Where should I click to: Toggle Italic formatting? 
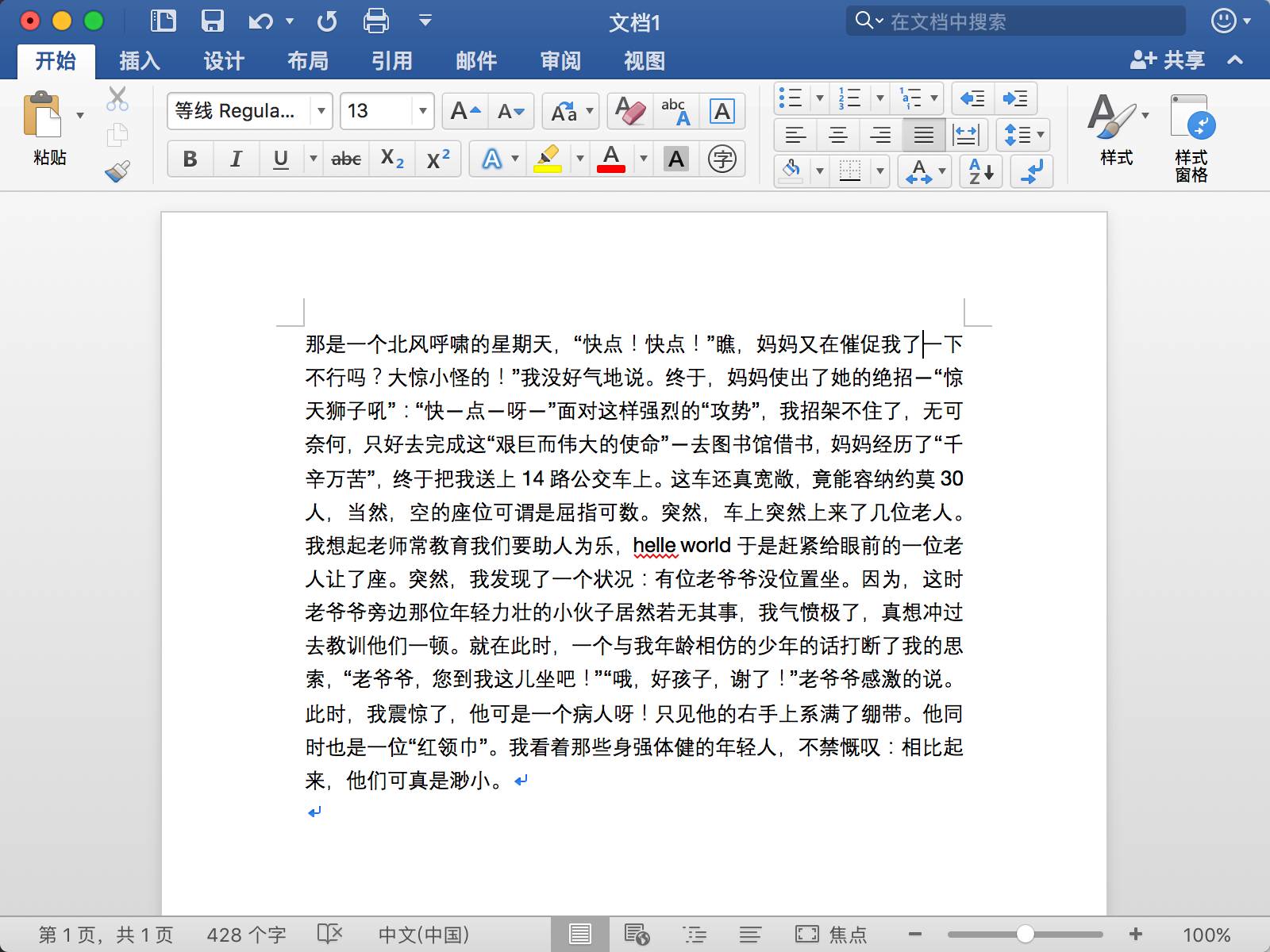click(x=236, y=159)
